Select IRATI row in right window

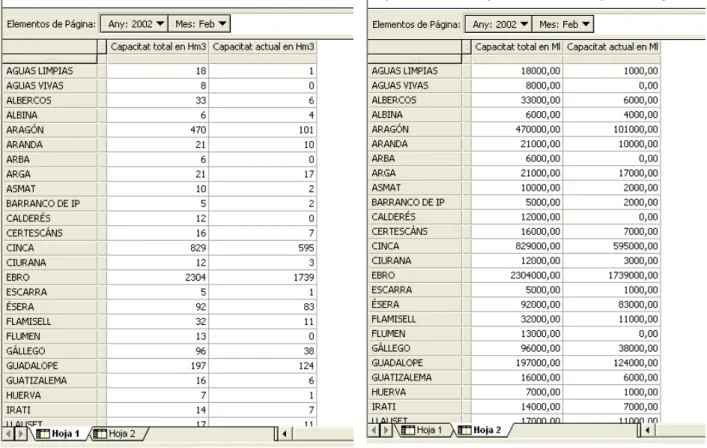click(x=415, y=407)
